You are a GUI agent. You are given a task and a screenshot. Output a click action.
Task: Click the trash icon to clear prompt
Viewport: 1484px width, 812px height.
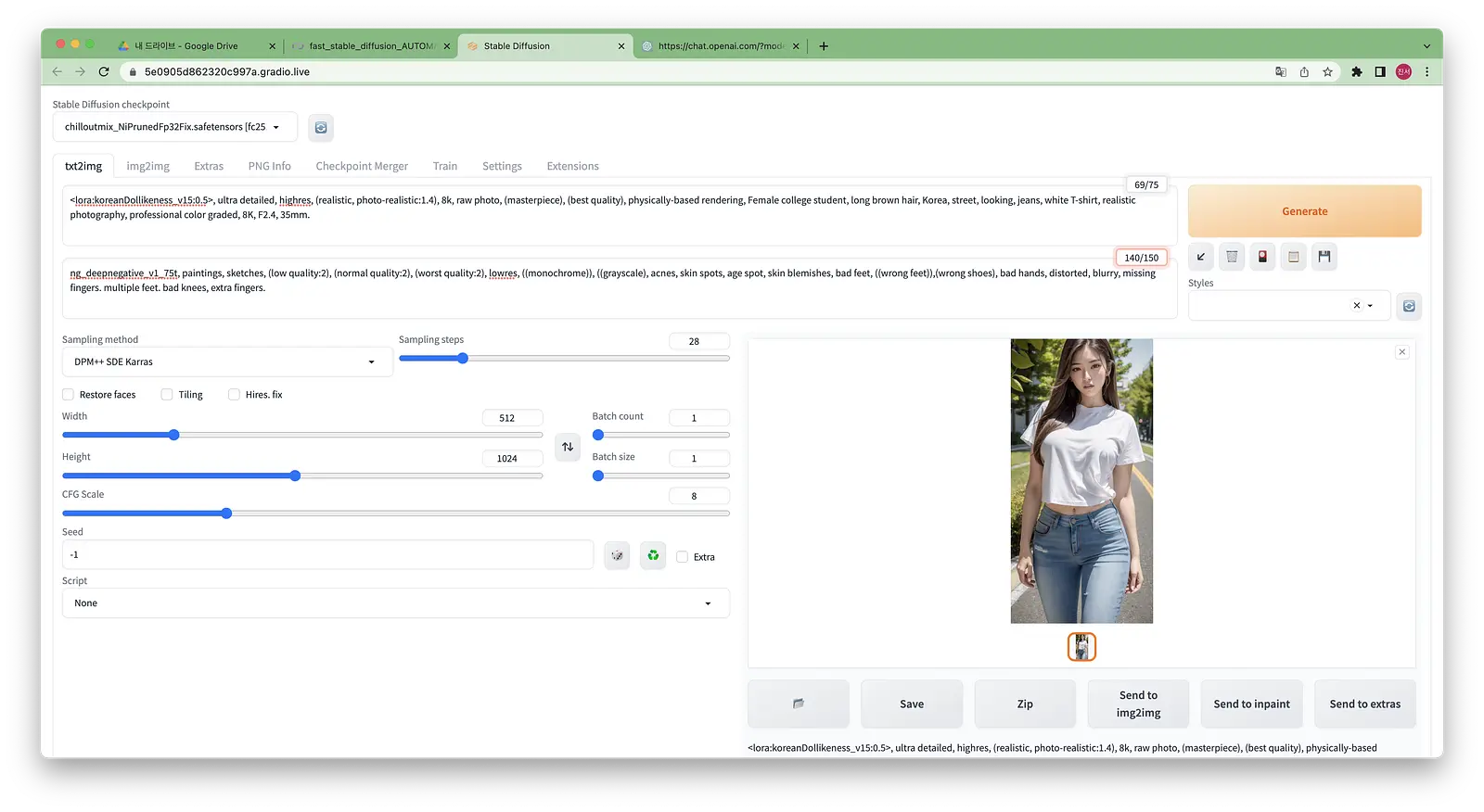point(1232,257)
